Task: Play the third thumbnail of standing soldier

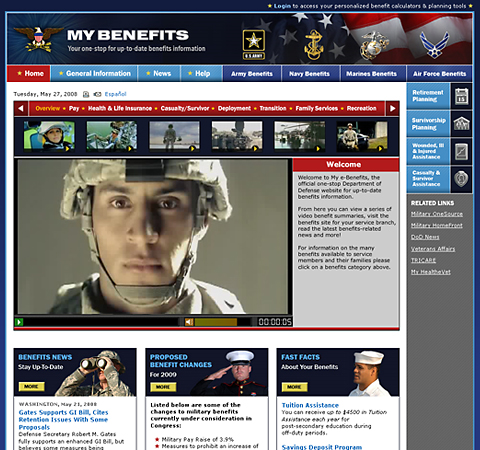Action: pos(174,136)
